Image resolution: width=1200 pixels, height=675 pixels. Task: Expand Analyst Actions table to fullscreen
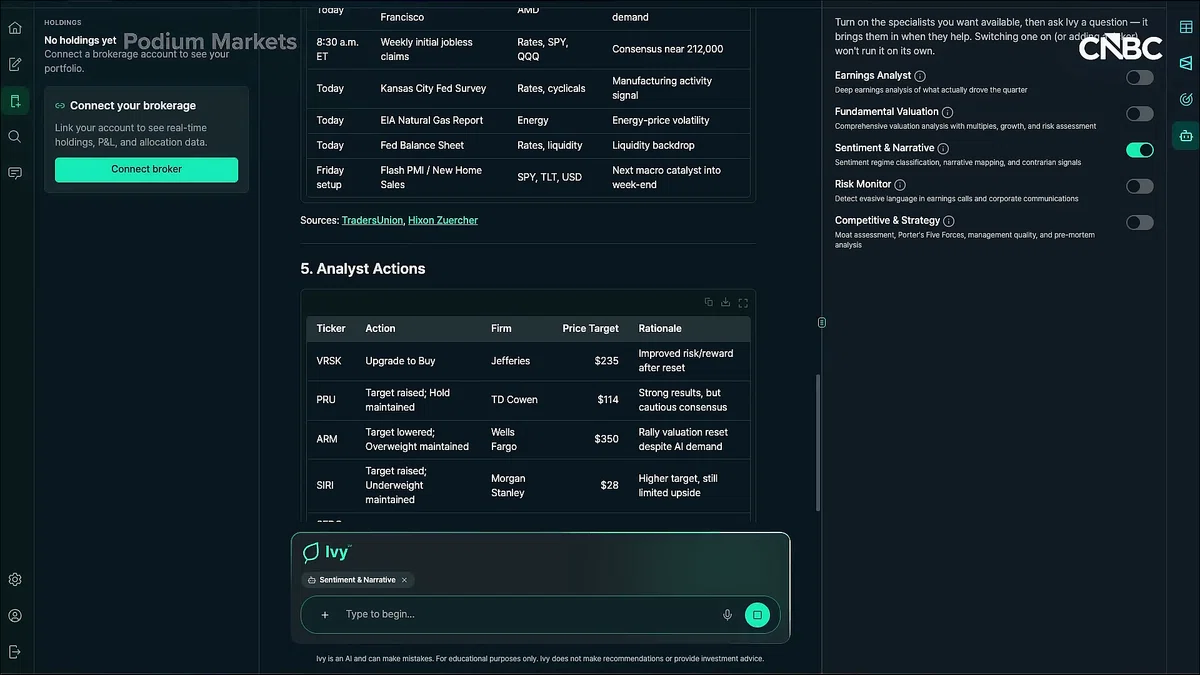743,302
